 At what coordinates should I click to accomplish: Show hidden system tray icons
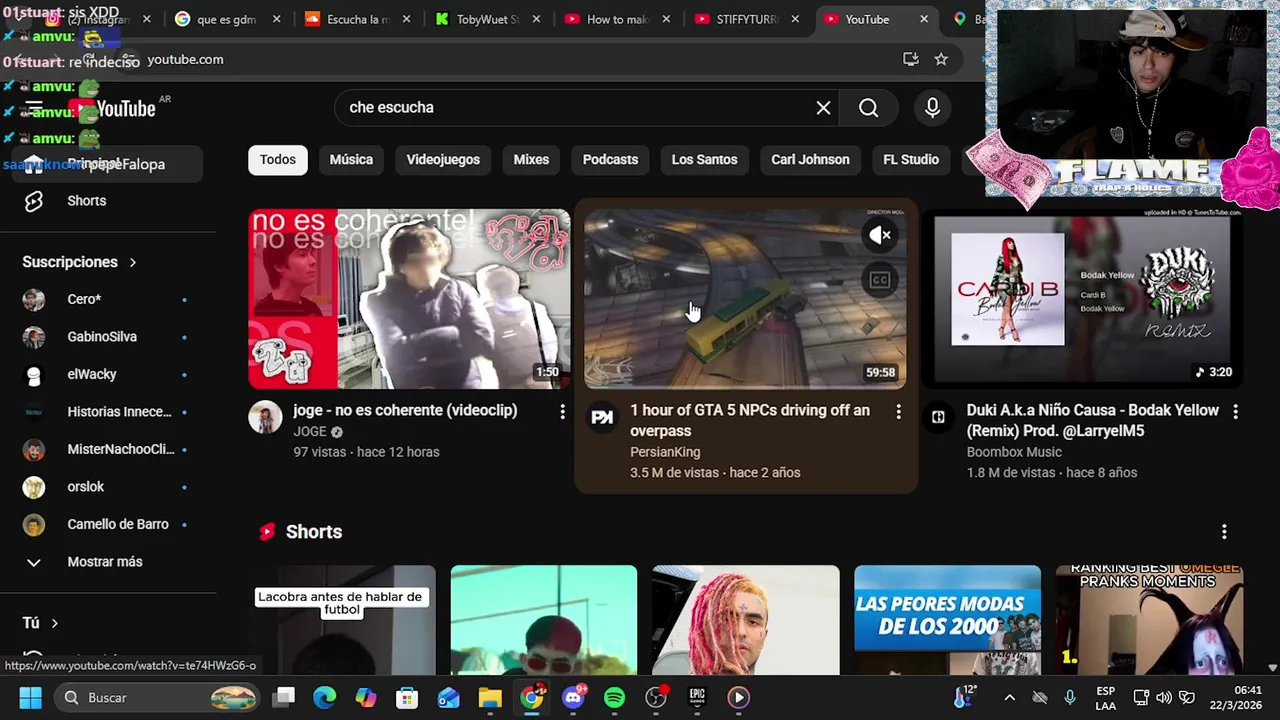pyautogui.click(x=1009, y=698)
